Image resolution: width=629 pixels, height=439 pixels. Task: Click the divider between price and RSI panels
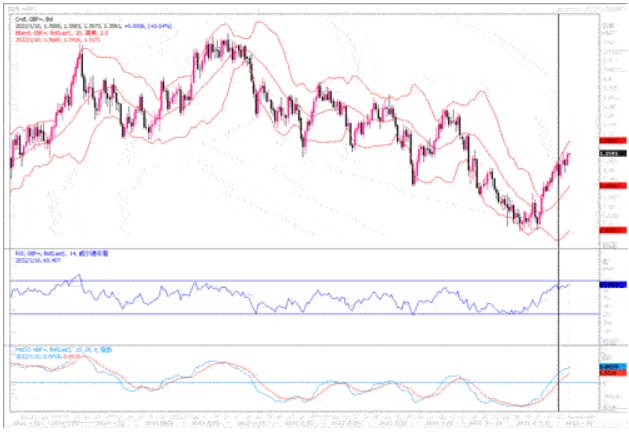click(x=300, y=246)
